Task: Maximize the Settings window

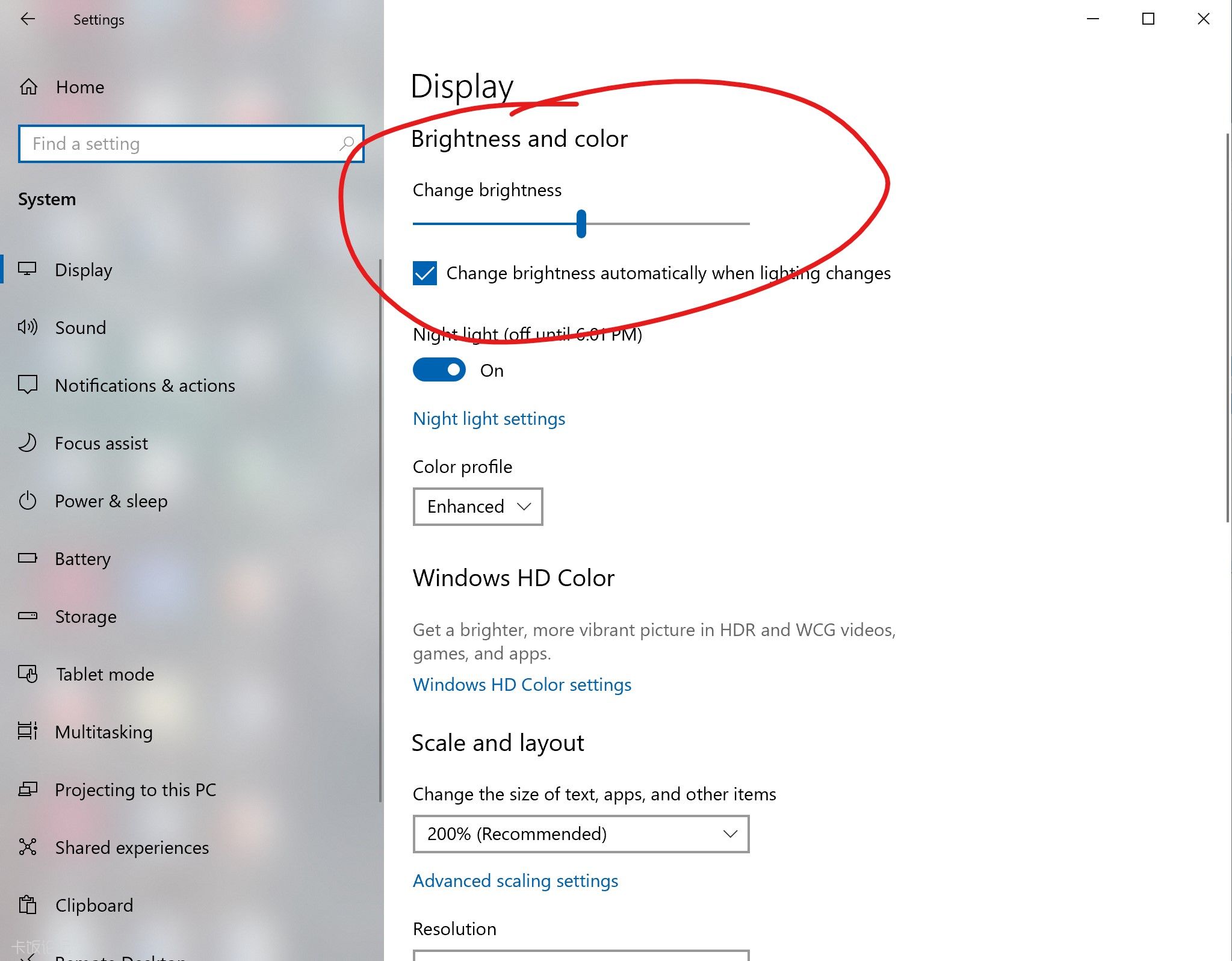Action: [x=1148, y=19]
